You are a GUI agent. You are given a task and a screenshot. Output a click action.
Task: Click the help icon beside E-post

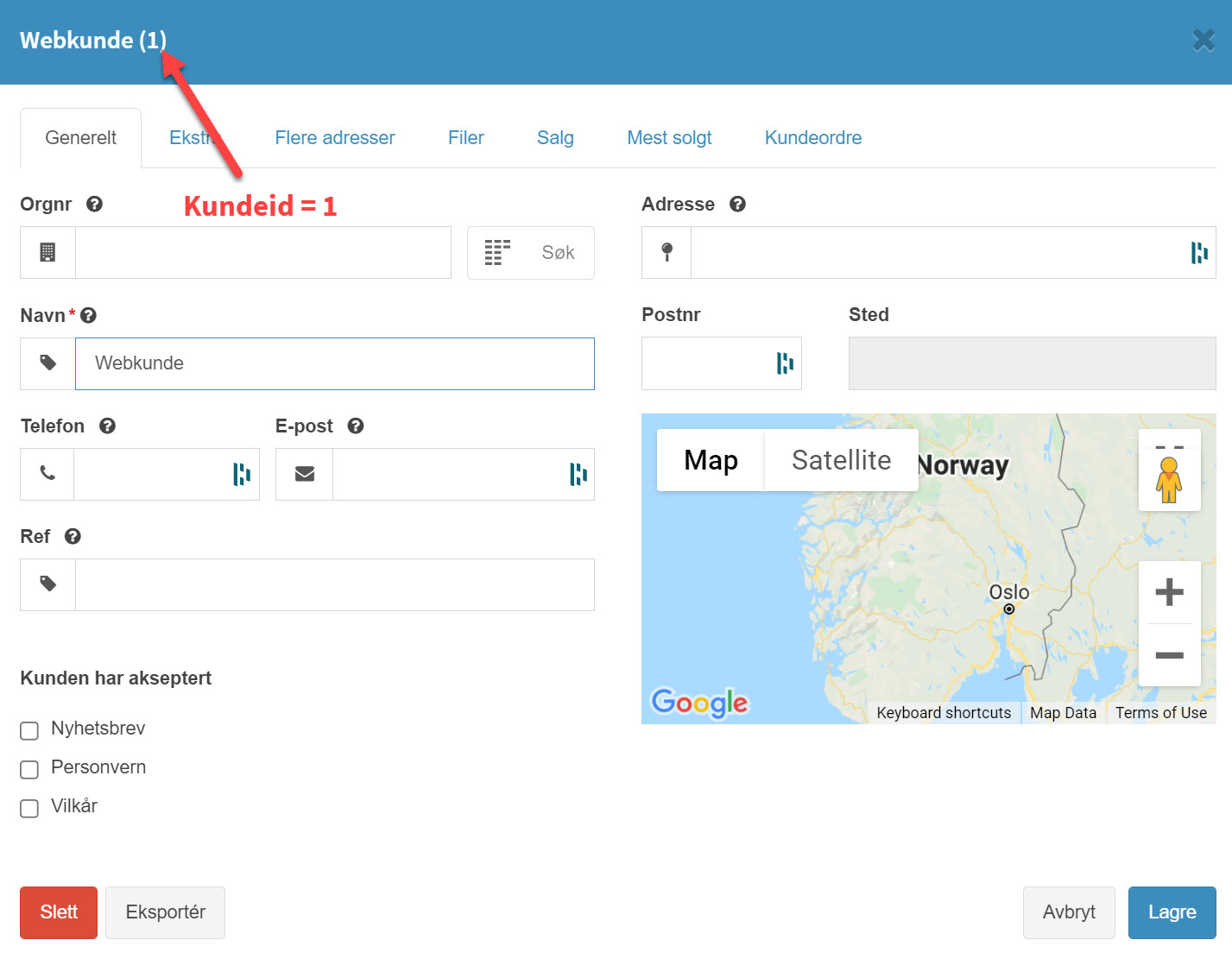[x=356, y=426]
